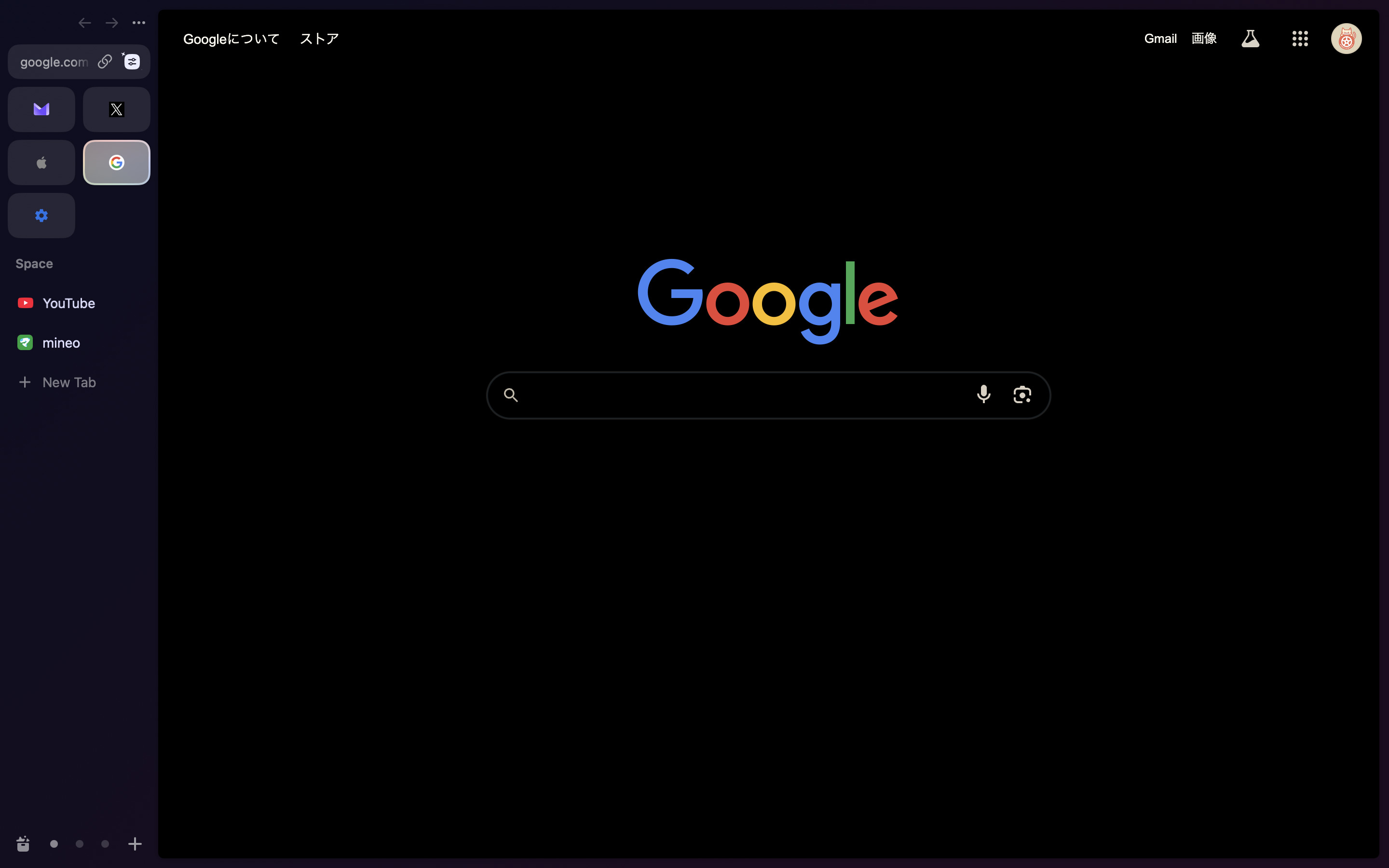Switch to the mineo tab
Viewport: 1389px width, 868px height.
(61, 343)
